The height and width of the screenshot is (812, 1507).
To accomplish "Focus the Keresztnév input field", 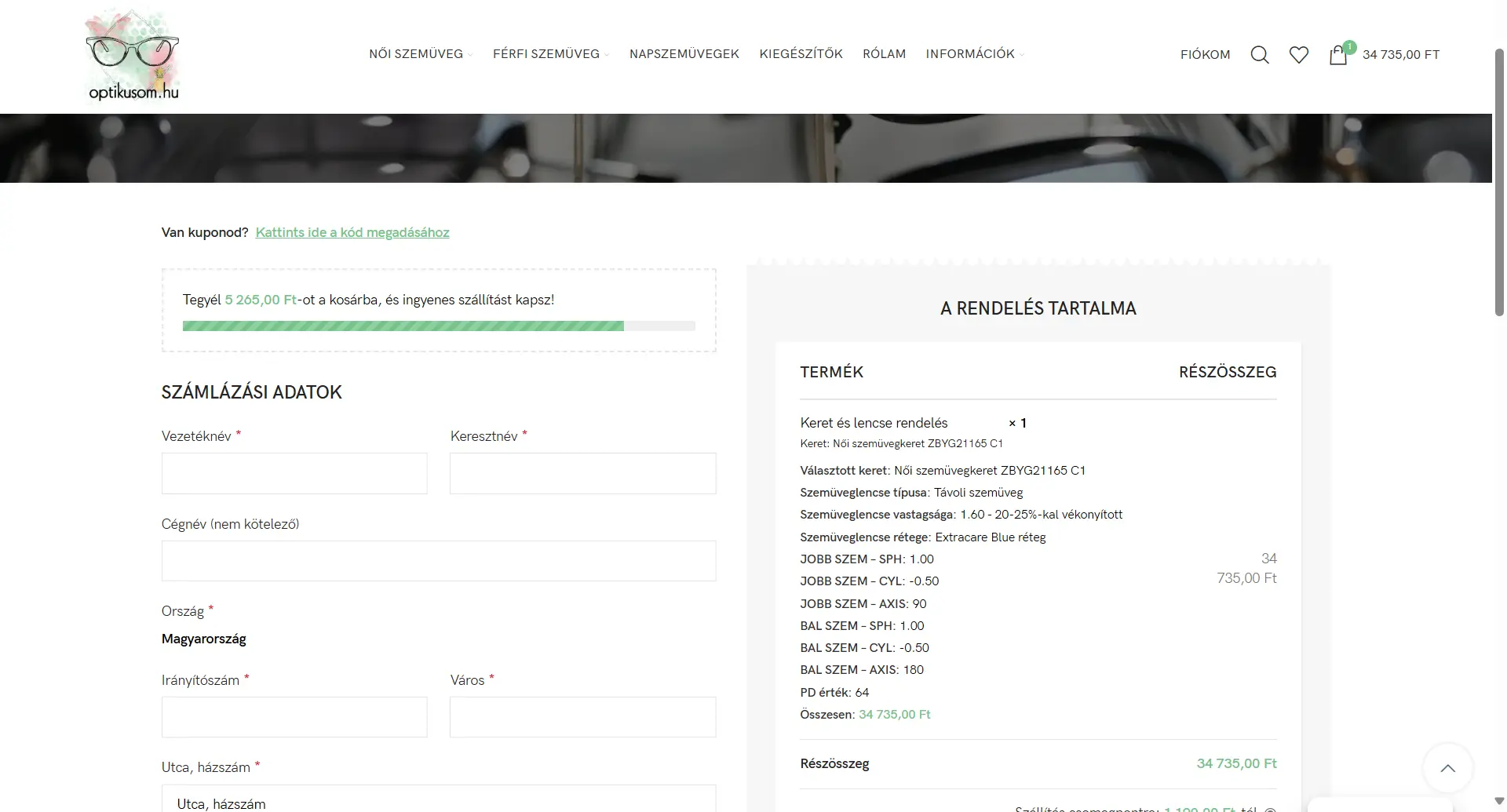I will [582, 473].
